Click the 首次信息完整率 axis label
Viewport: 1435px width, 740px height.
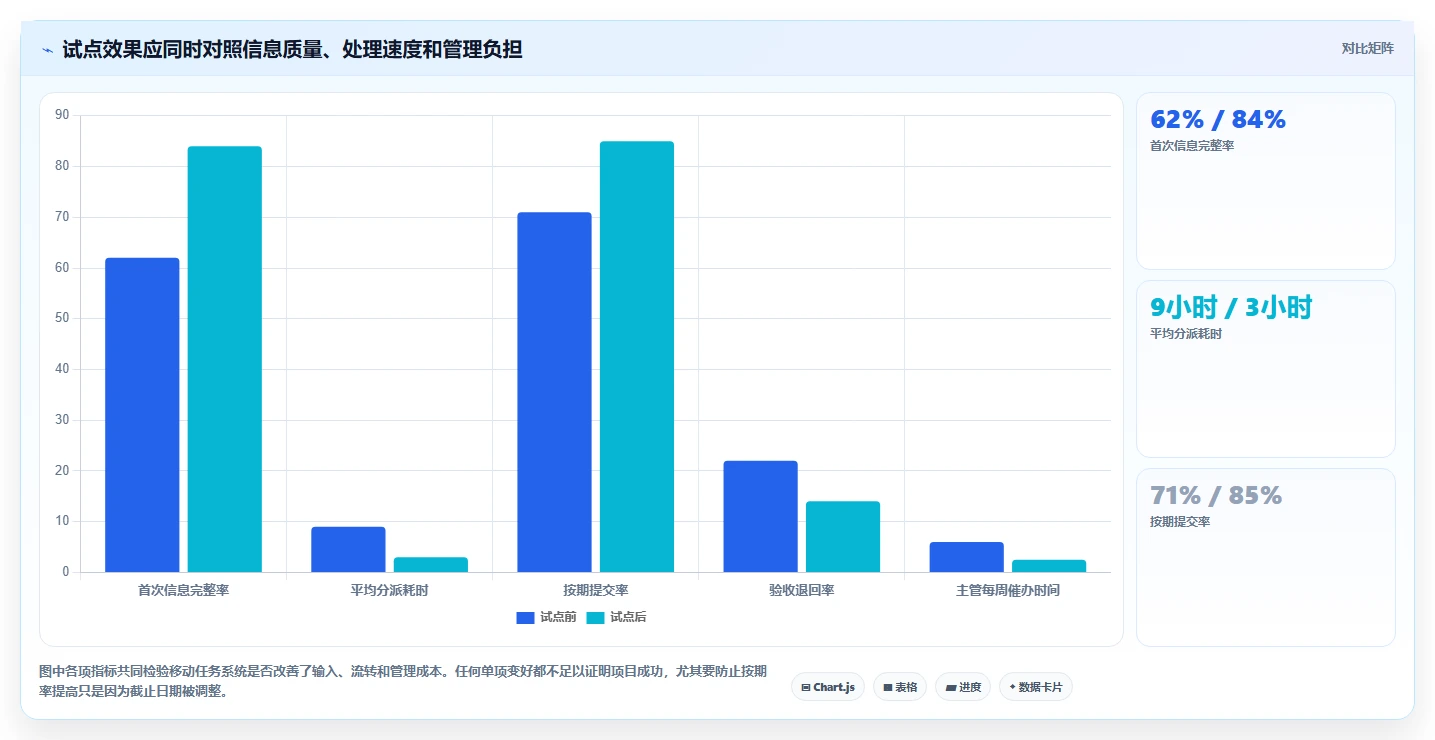coord(184,590)
